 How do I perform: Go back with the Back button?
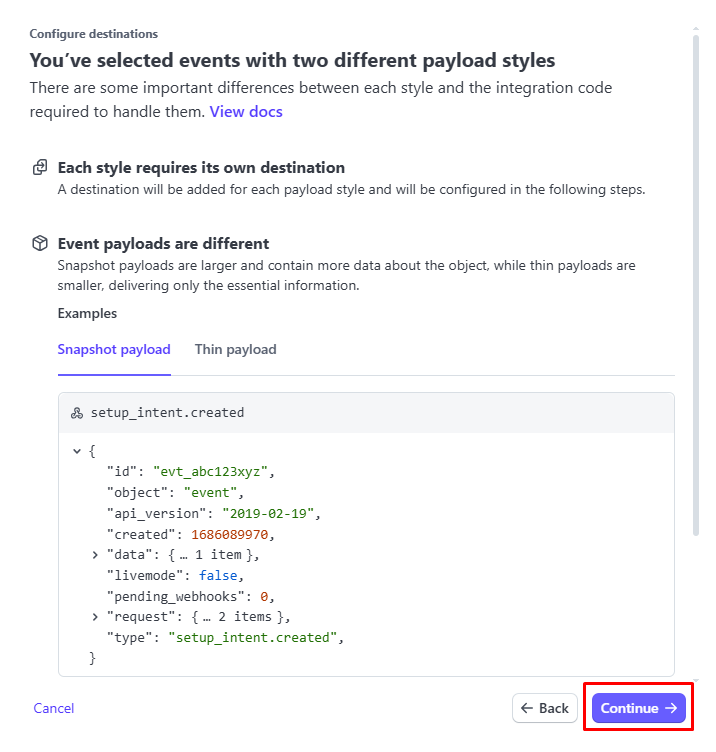coord(545,708)
